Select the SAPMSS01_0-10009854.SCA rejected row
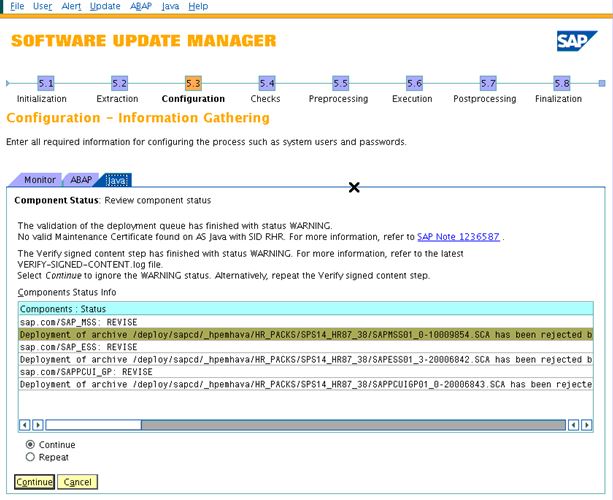 [306, 335]
